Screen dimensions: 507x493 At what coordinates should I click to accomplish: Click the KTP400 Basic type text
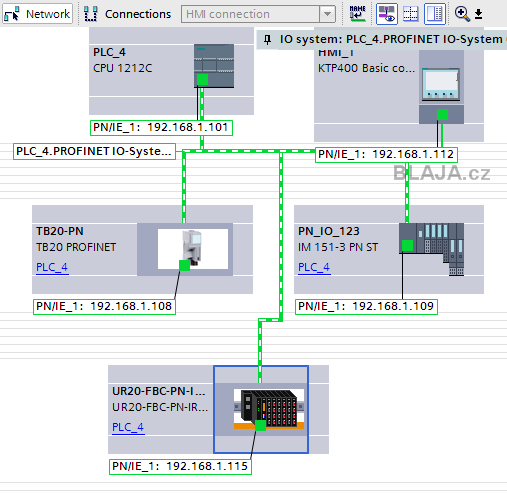(x=366, y=68)
